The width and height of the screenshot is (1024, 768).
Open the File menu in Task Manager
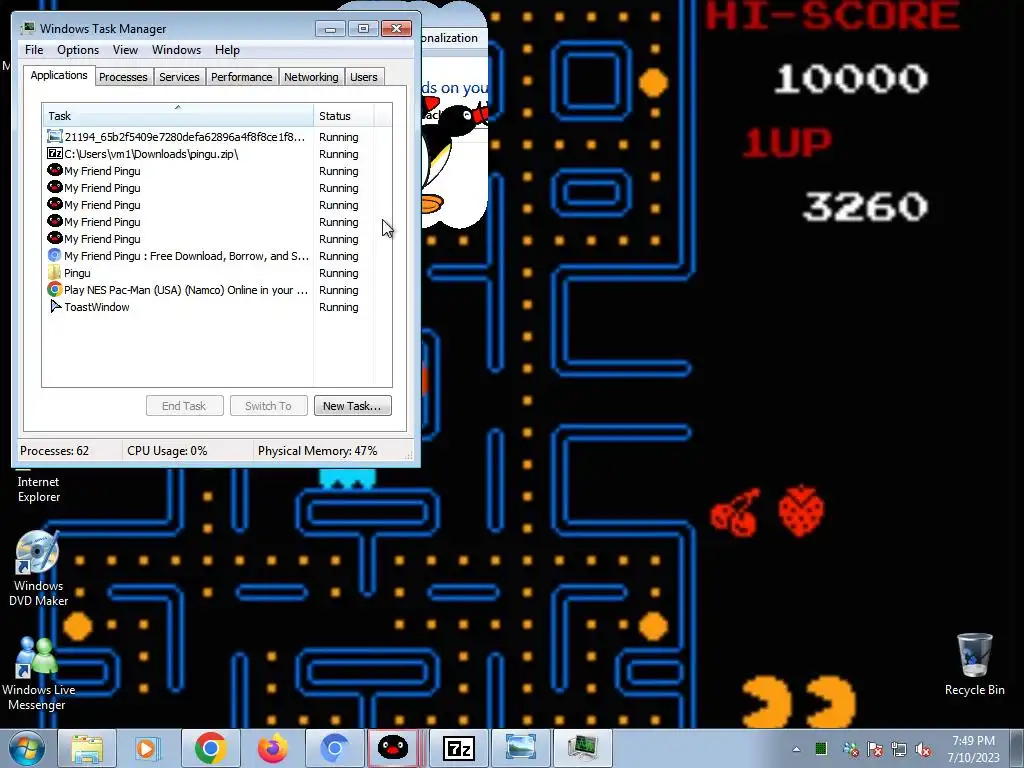(34, 50)
